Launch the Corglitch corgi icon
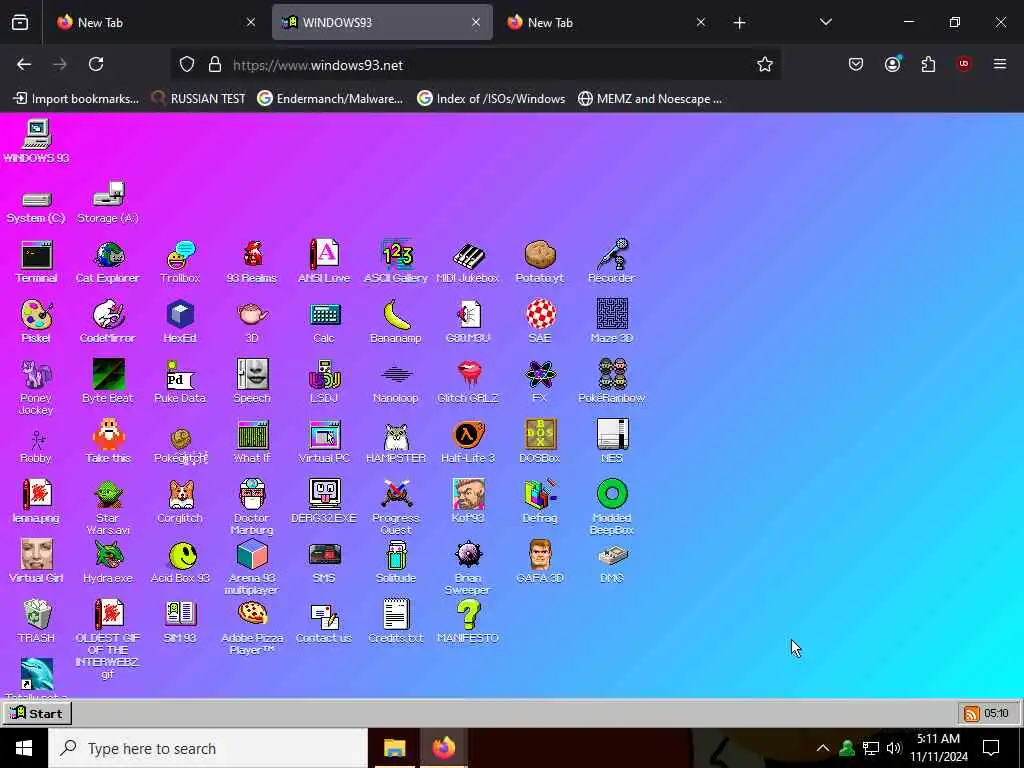 pyautogui.click(x=180, y=502)
